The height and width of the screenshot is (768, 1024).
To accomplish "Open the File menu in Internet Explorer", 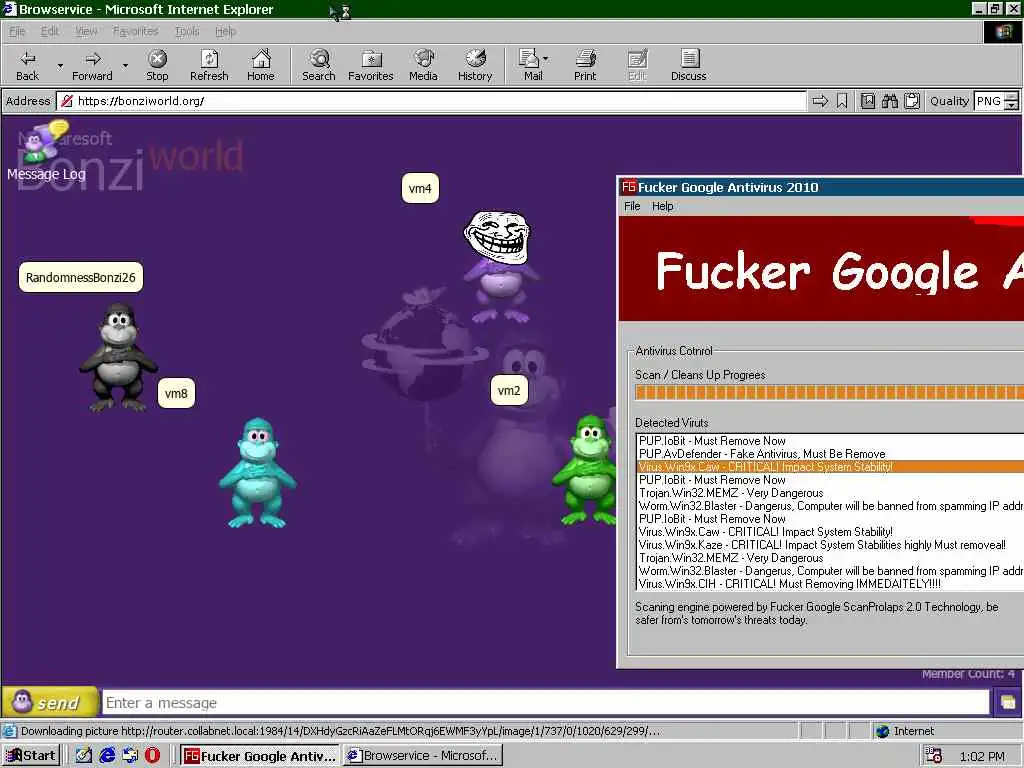I will point(17,31).
